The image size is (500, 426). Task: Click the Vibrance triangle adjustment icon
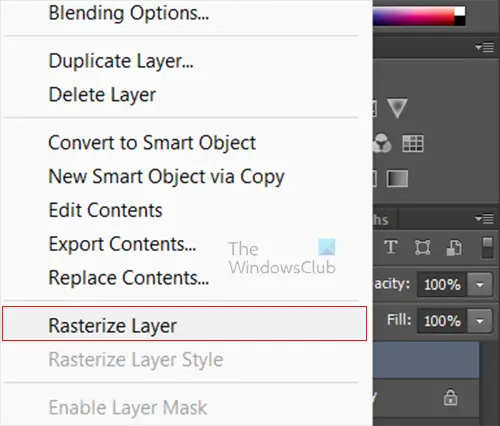tap(397, 108)
